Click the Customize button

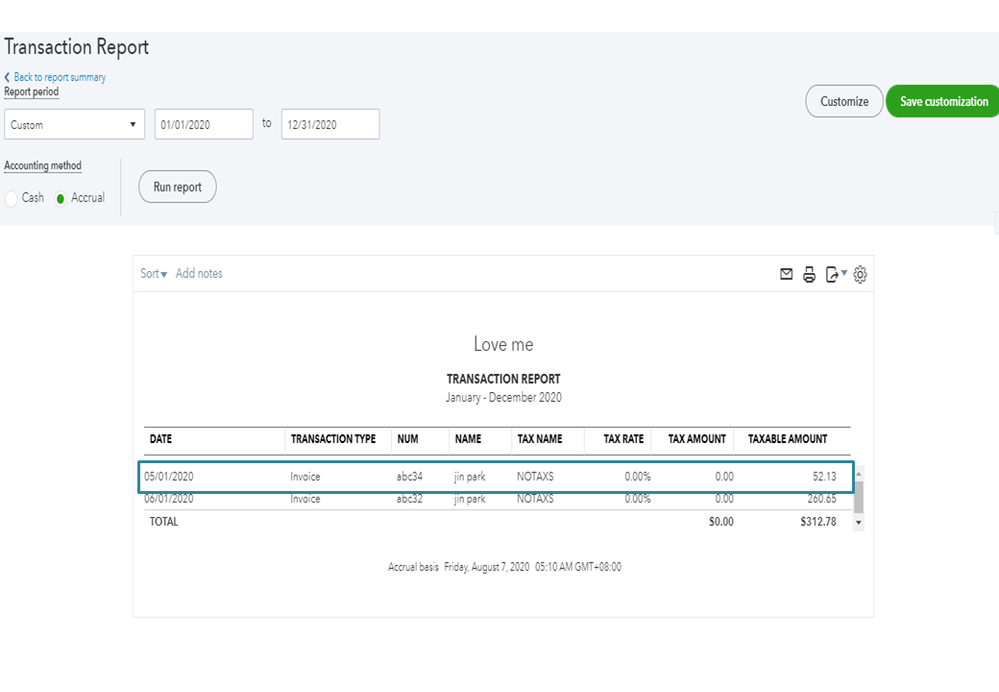844,101
